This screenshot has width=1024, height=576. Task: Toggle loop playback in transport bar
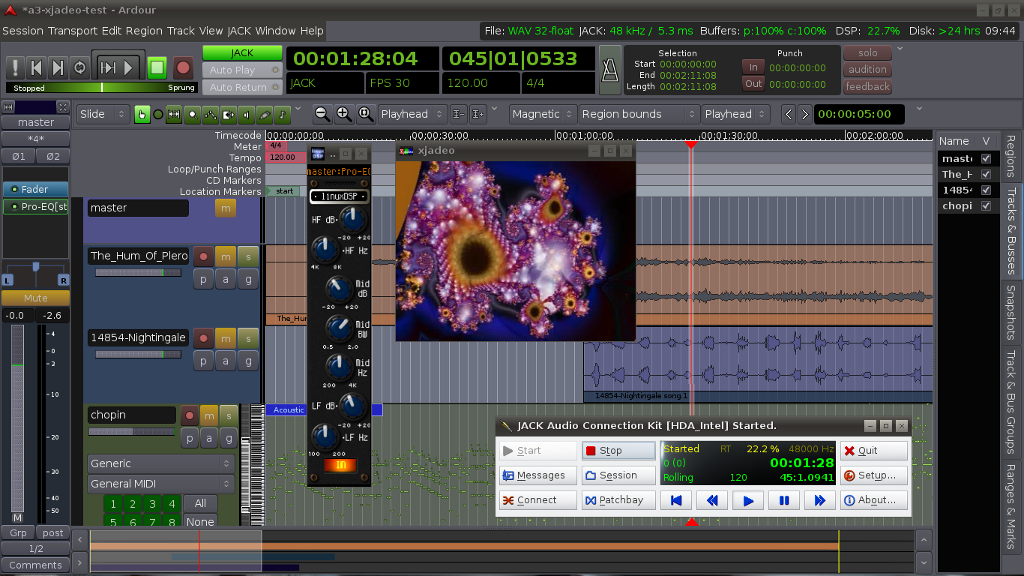pyautogui.click(x=79, y=68)
